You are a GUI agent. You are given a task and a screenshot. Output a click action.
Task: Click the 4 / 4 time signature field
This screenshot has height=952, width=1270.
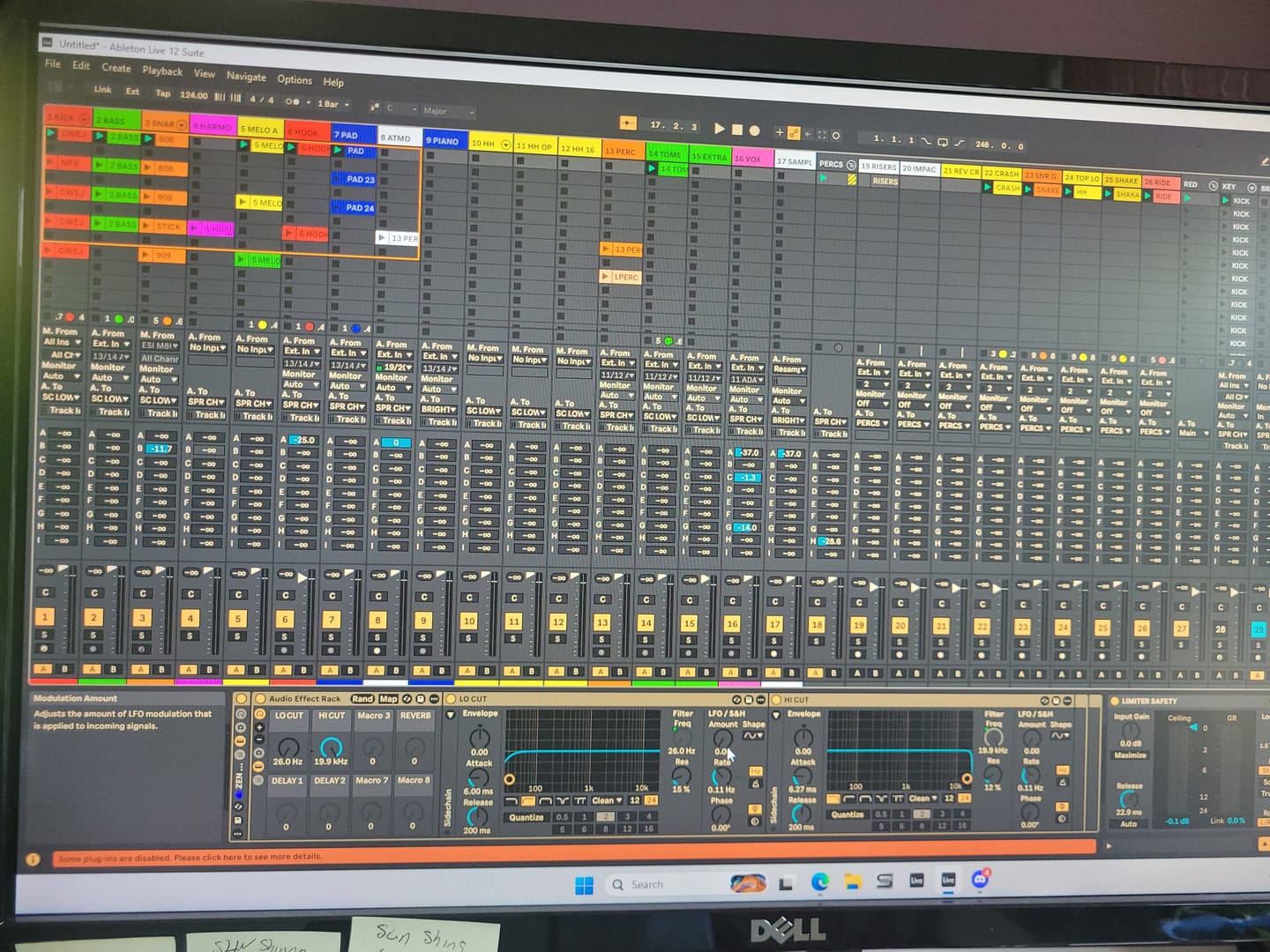pos(261,100)
